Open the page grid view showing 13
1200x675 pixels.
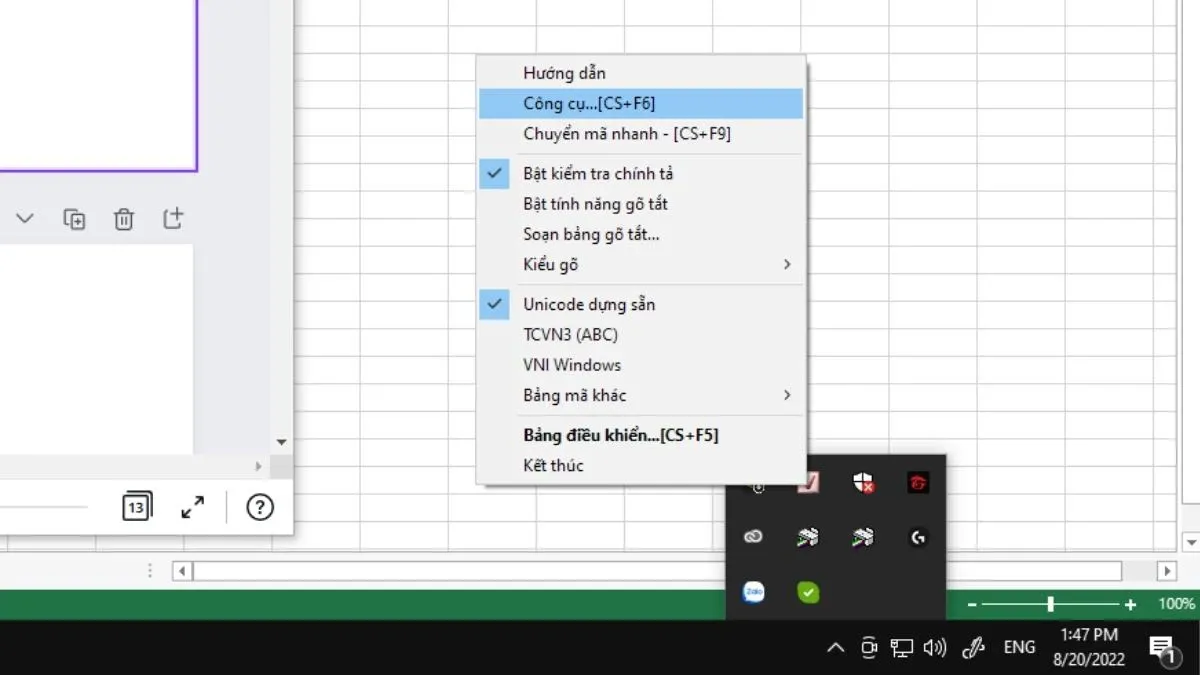tap(136, 507)
